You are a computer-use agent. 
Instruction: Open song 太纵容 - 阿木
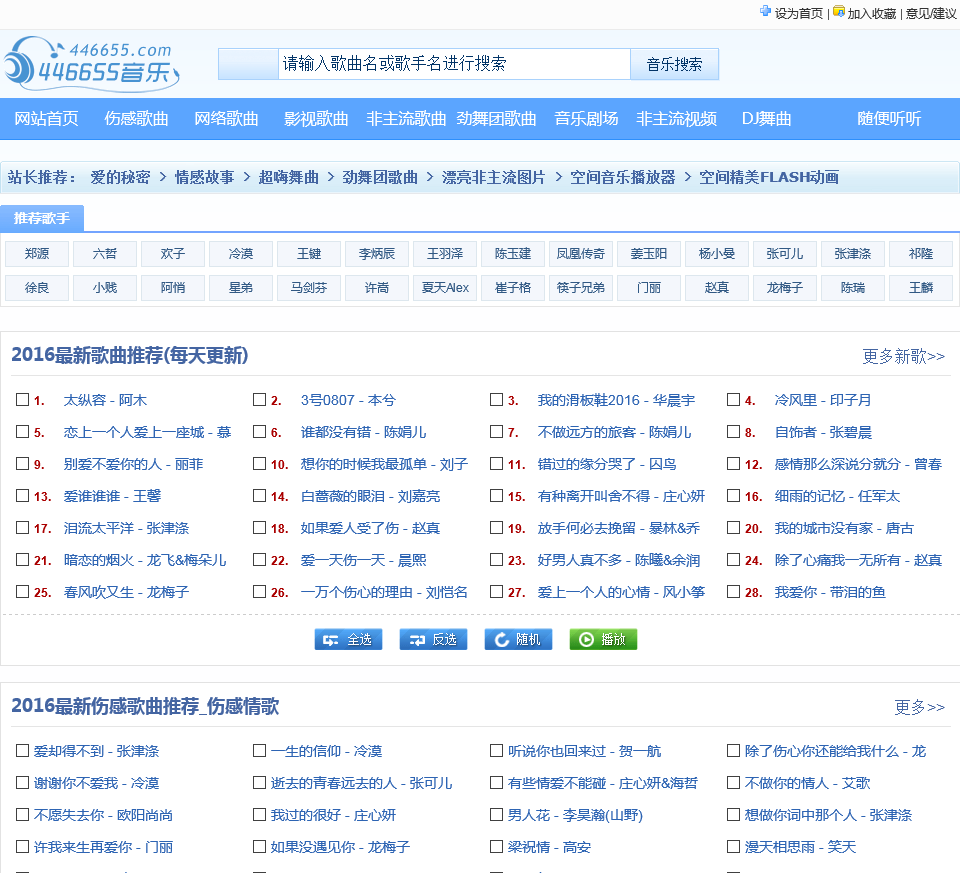point(105,400)
